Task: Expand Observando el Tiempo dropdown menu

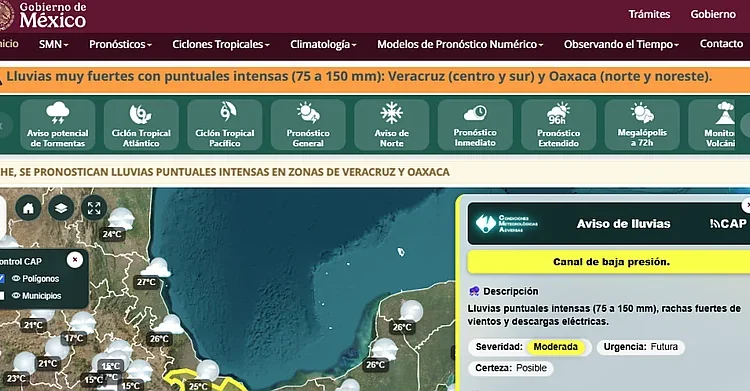Action: (621, 45)
